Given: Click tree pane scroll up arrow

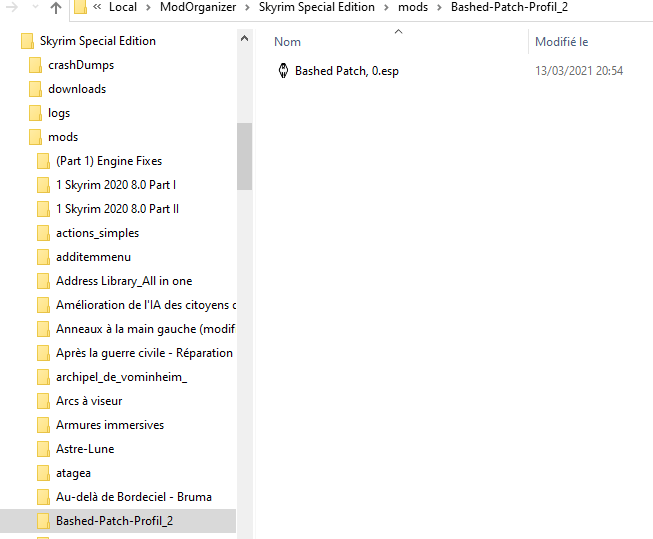Looking at the screenshot, I should [244, 38].
